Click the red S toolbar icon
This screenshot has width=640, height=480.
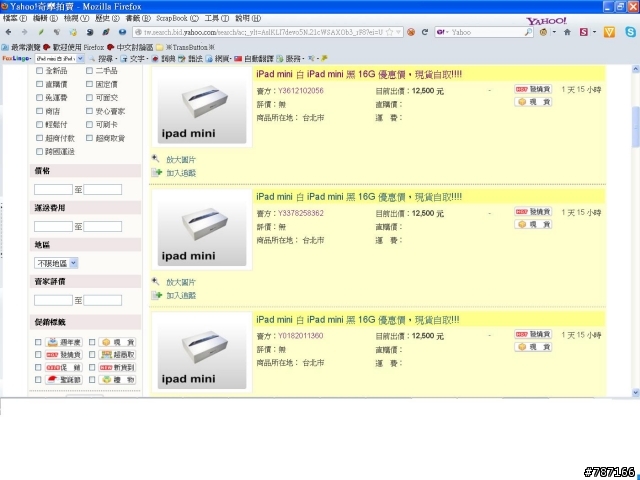click(x=584, y=32)
